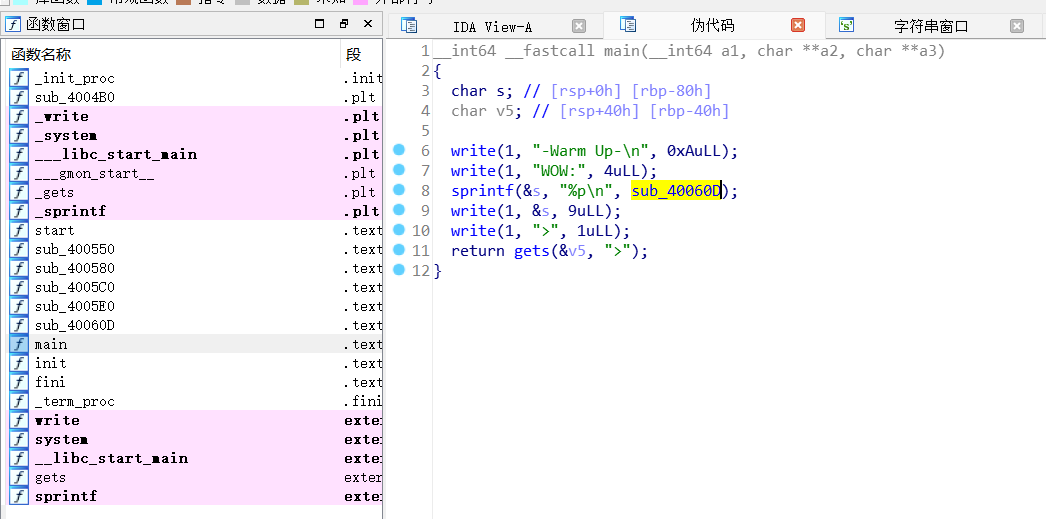Click function icon beside _term_proc

pos(19,402)
